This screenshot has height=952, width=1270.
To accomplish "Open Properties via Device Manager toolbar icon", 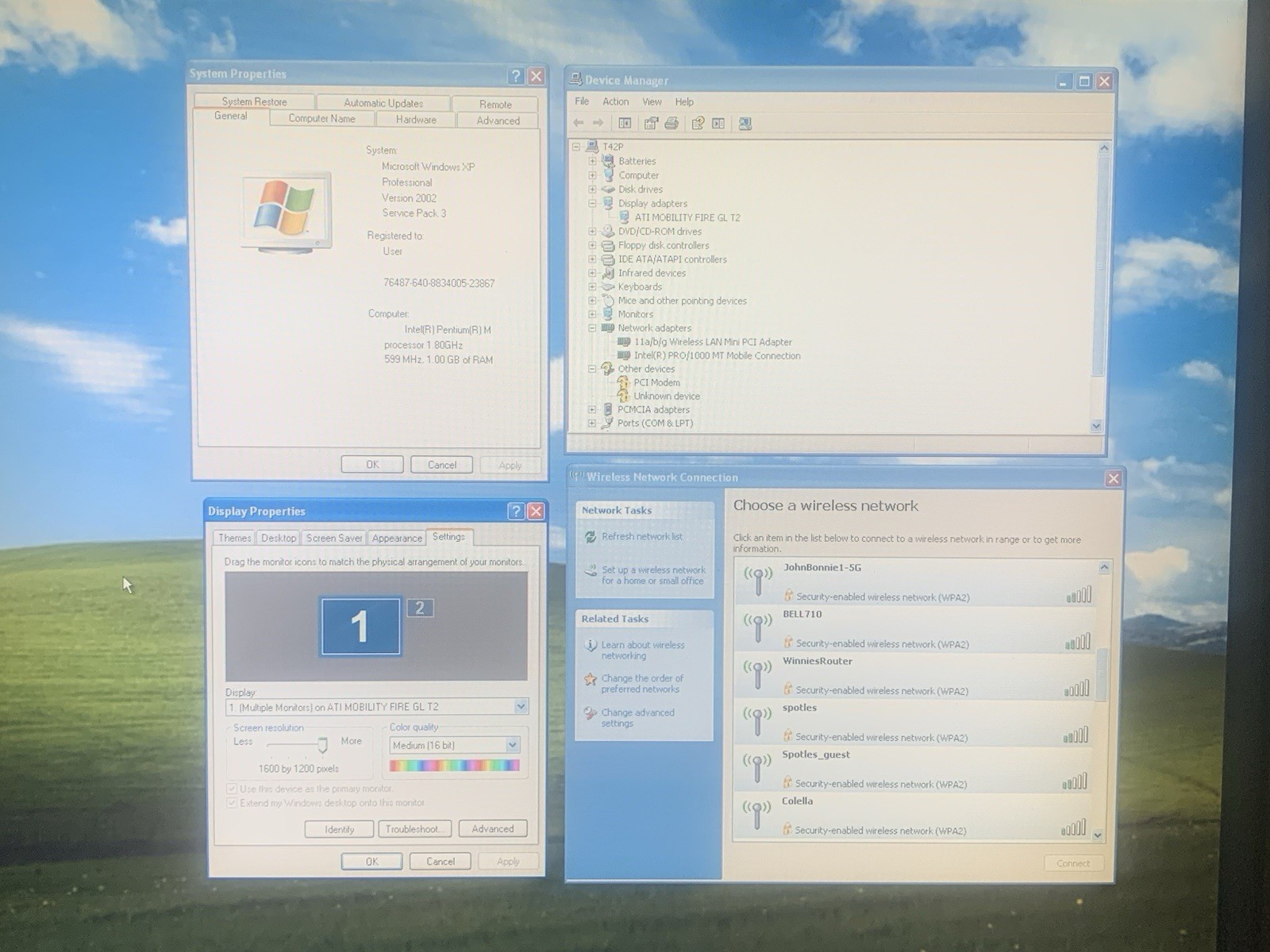I will (x=651, y=123).
